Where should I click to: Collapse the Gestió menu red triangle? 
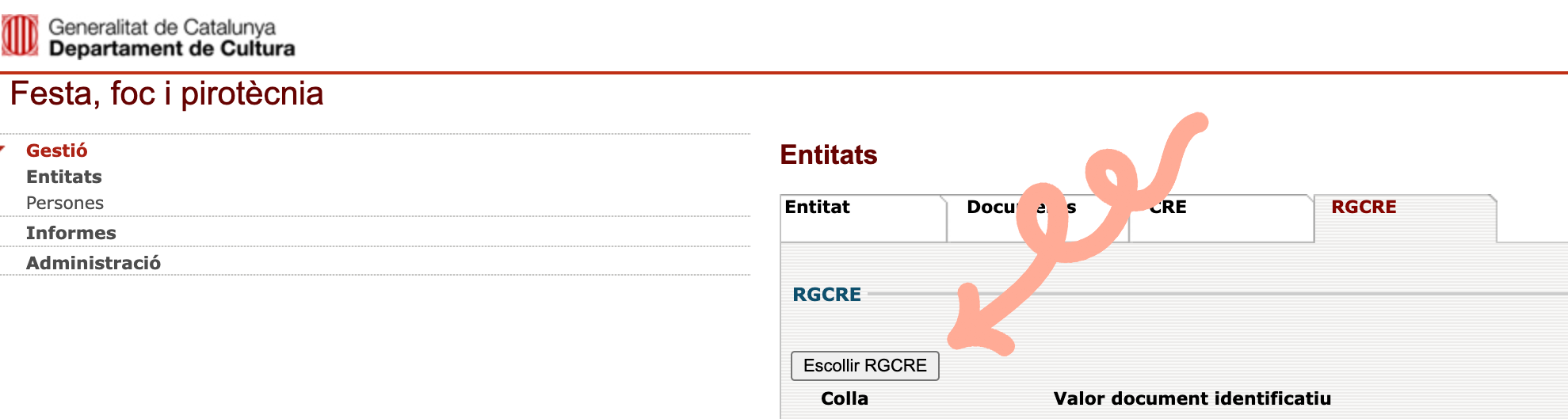[3, 149]
